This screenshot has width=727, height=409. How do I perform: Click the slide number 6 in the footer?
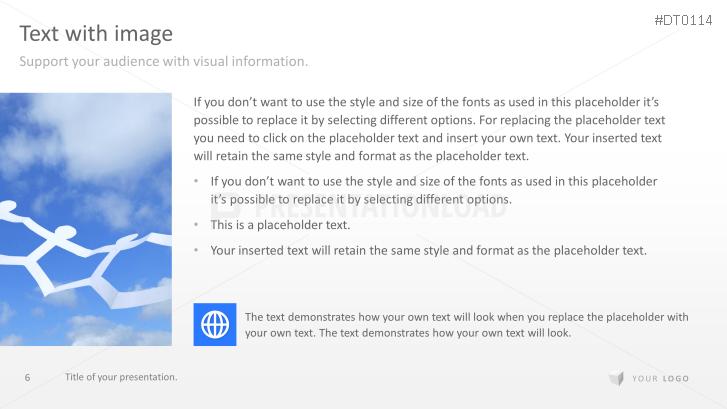(28, 377)
